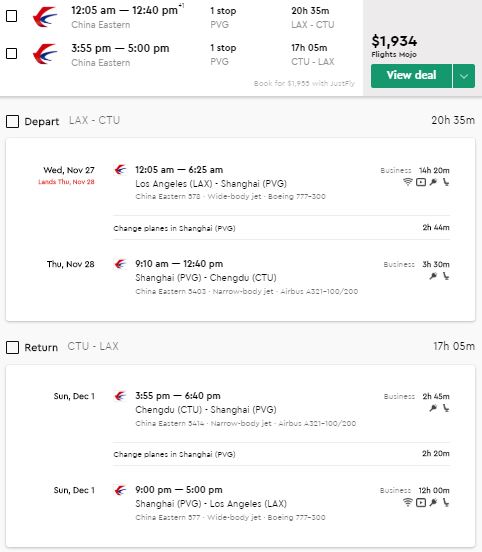Image resolution: width=482 pixels, height=552 pixels.
Task: Check the 12:05 am outbound flight checkbox
Action: [x=12, y=16]
